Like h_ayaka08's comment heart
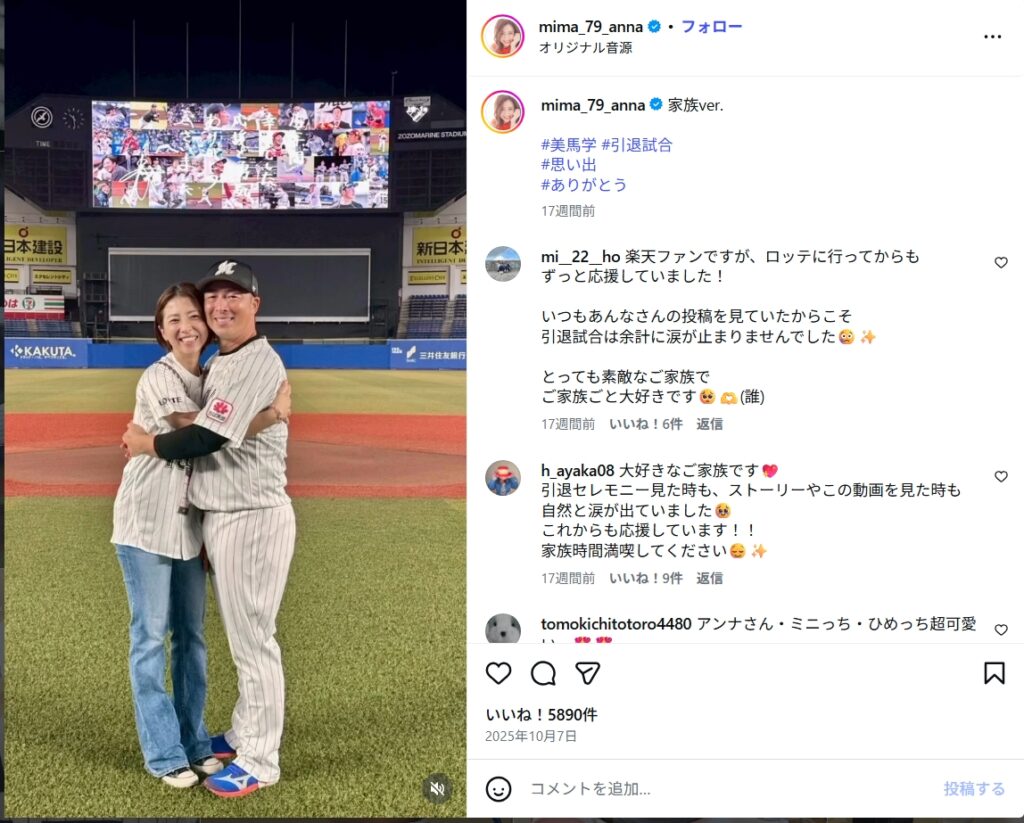 tap(1000, 477)
